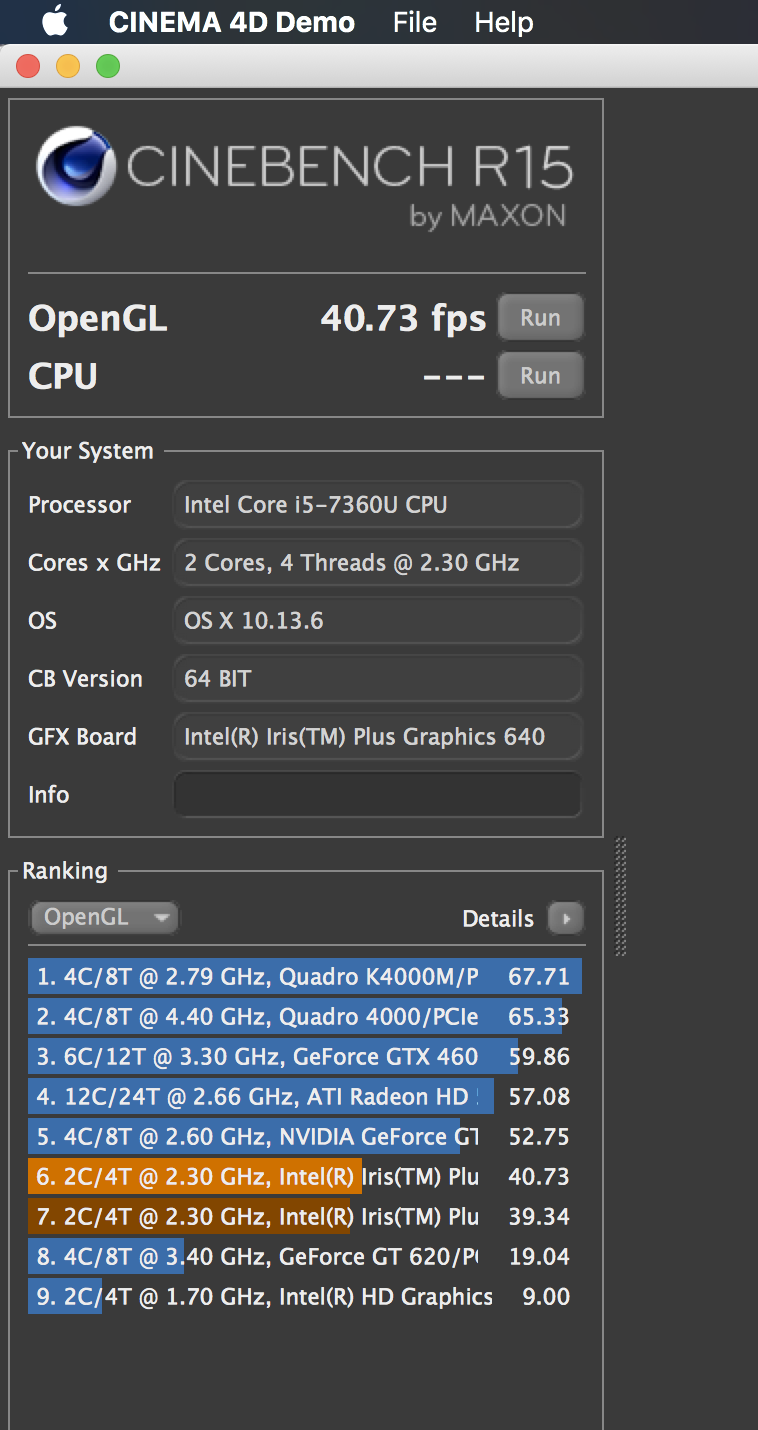Click the red close window button
This screenshot has width=758, height=1430.
28,66
